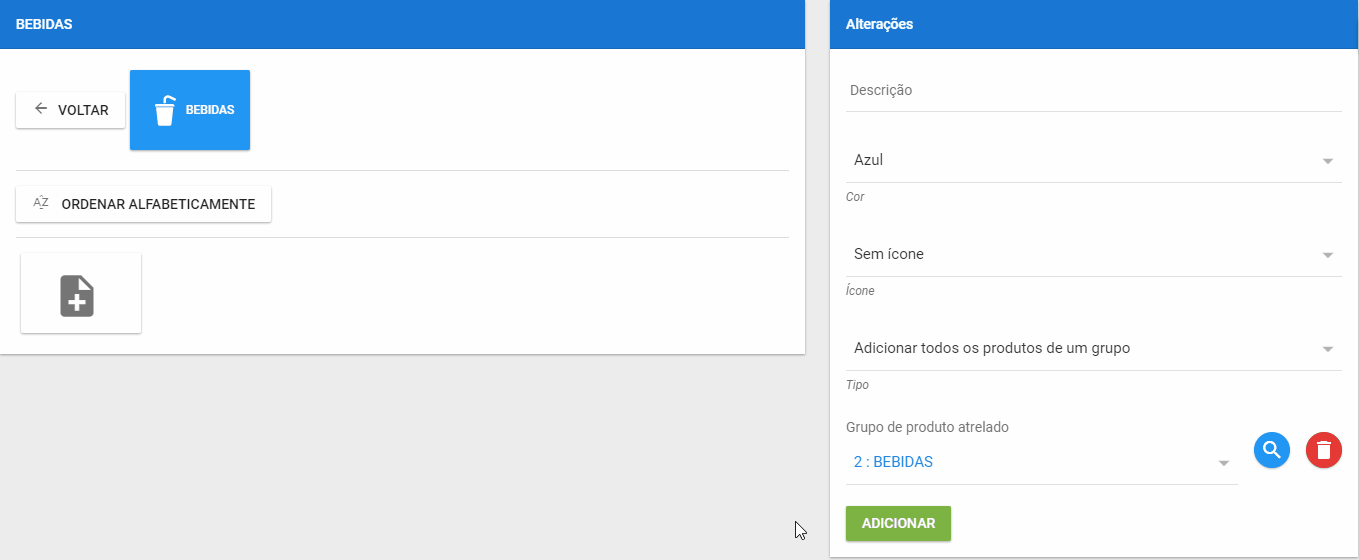Click the arrow of the Cor selector

pyautogui.click(x=1328, y=161)
